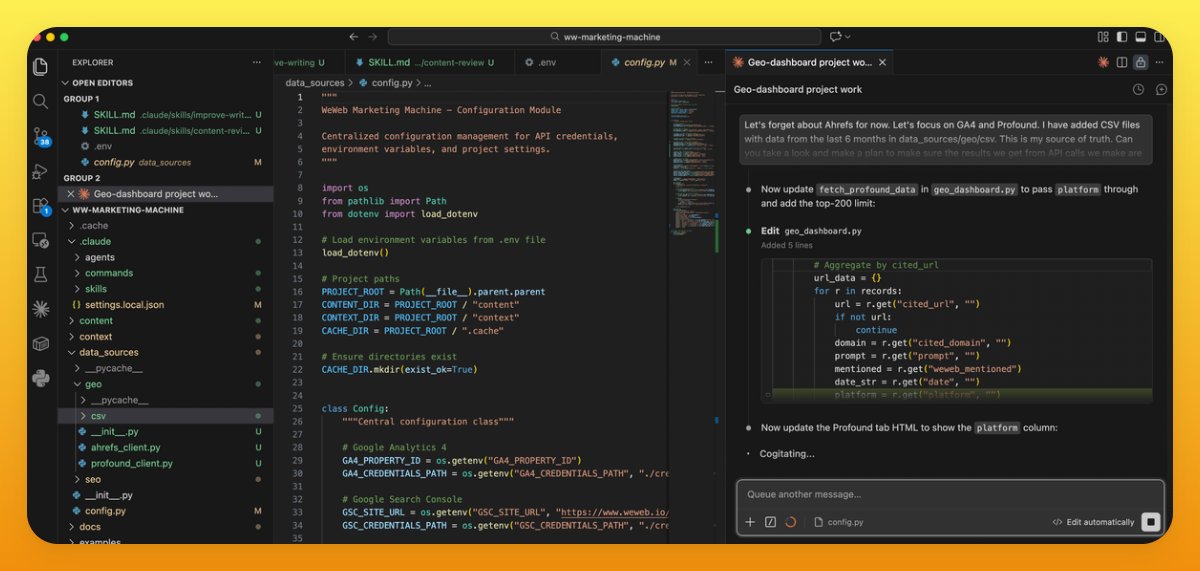The height and width of the screenshot is (571, 1200).
Task: Open settings.local.json file
Action: pyautogui.click(x=124, y=305)
